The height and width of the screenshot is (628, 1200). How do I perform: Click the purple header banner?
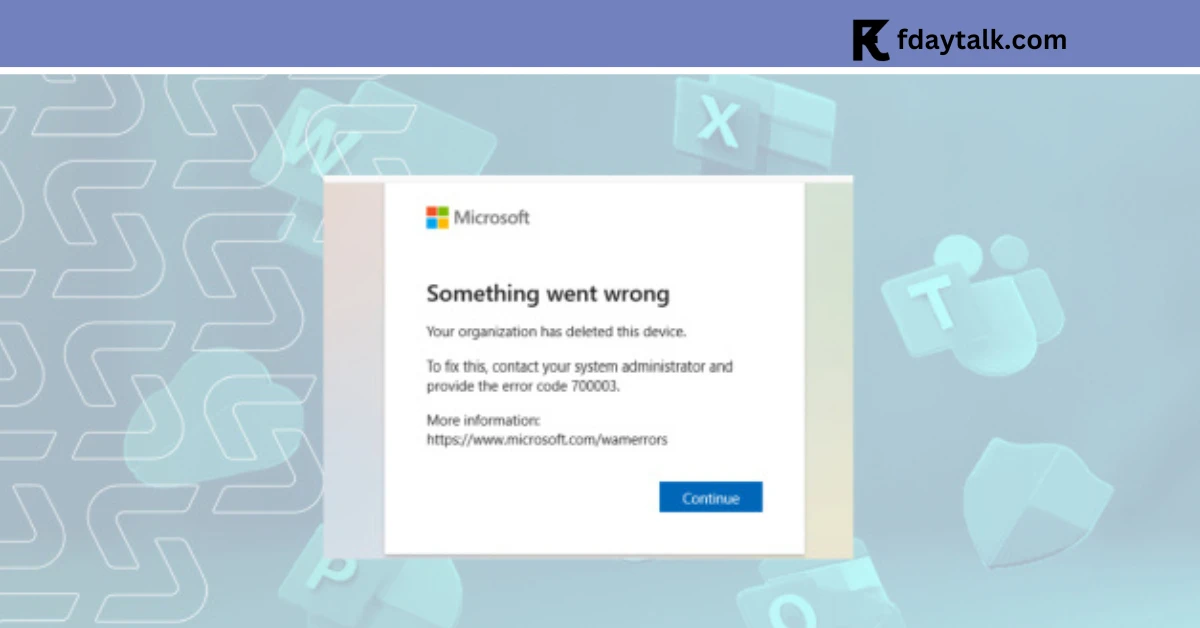[x=600, y=33]
